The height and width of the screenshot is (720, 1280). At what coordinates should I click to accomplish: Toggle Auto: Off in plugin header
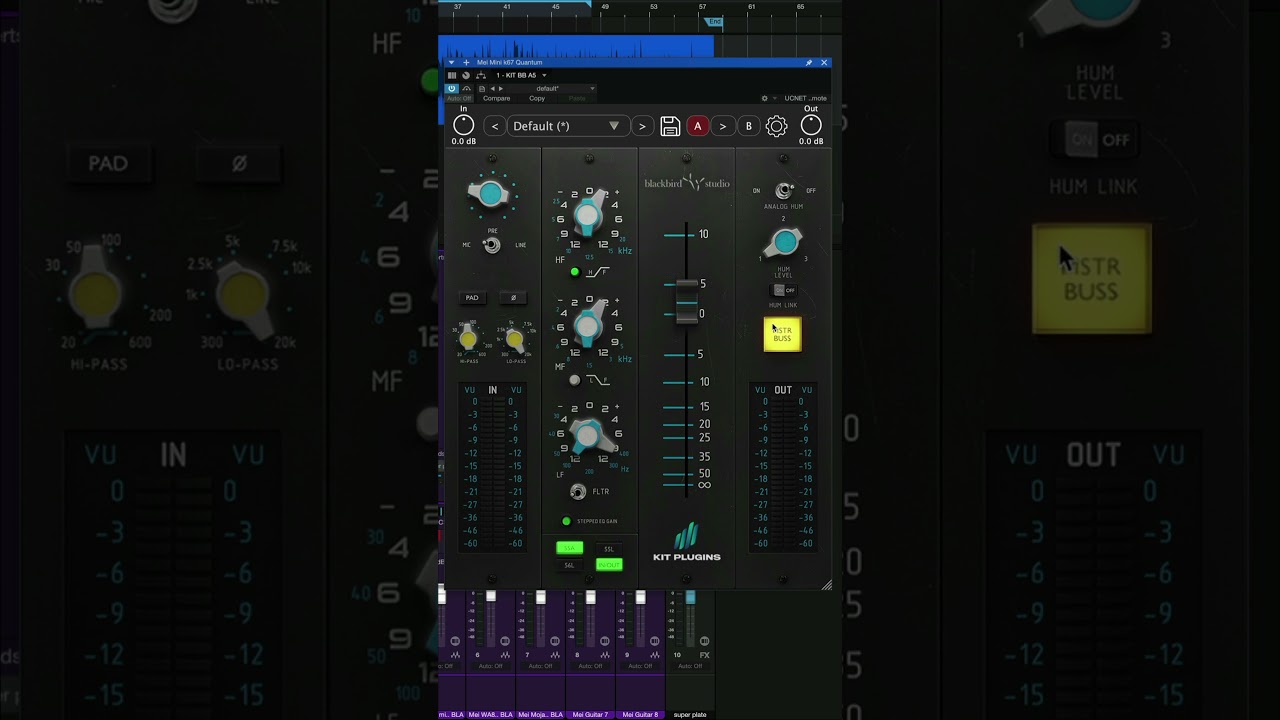[x=459, y=98]
